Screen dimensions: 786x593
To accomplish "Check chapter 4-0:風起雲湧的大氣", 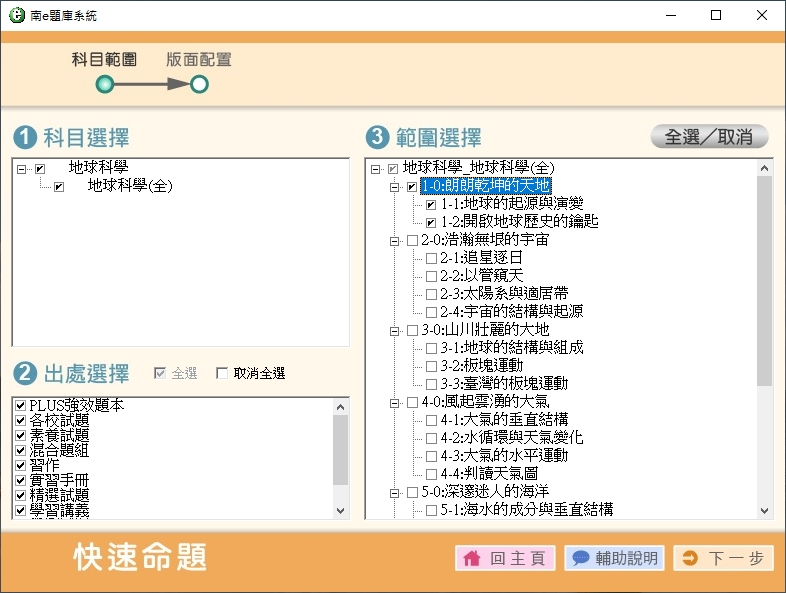I will pos(412,403).
